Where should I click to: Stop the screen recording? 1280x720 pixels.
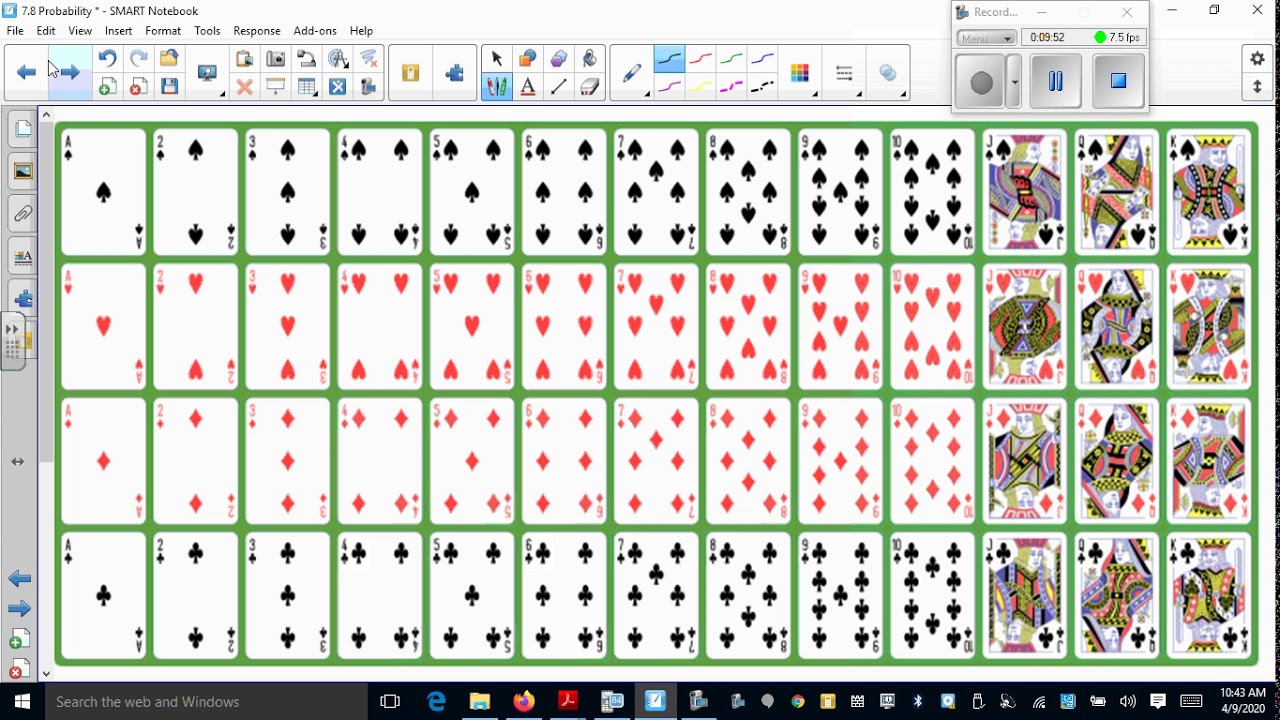pyautogui.click(x=1119, y=82)
